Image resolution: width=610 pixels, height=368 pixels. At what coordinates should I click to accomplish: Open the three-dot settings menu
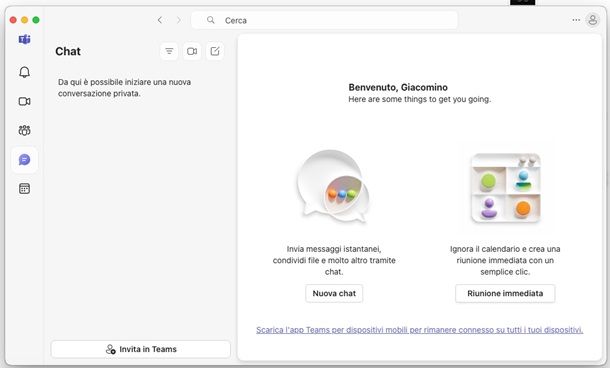pos(576,20)
